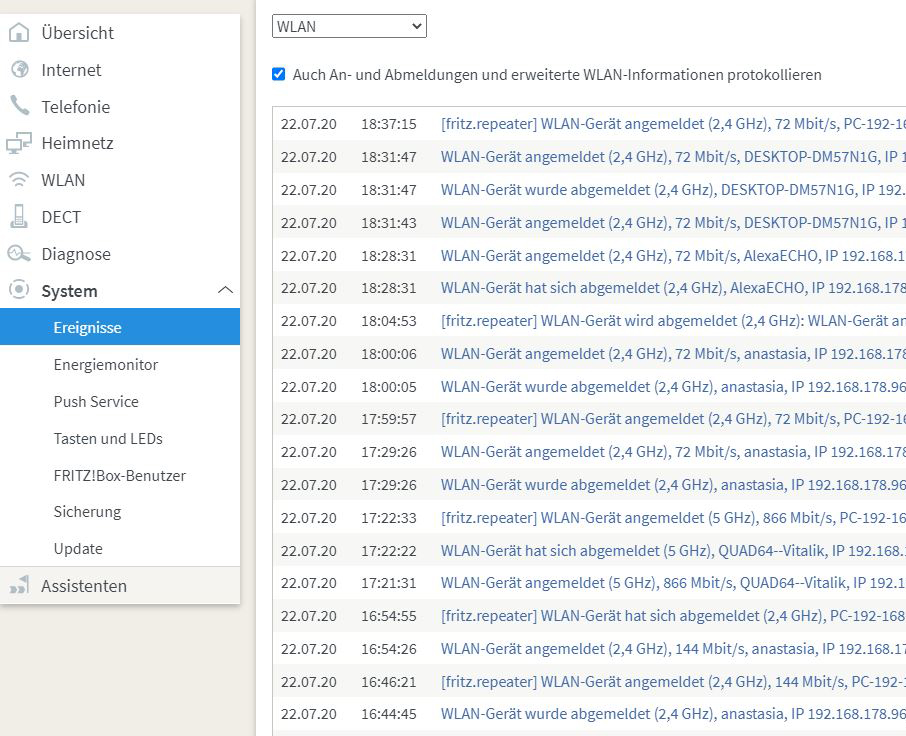Click the Übersicht home icon
The height and width of the screenshot is (736, 906).
(x=19, y=32)
